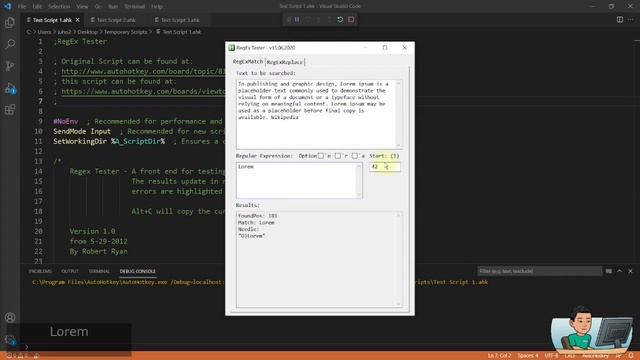
Task: Open editor More Actions ellipsis
Action: pyautogui.click(x=631, y=20)
